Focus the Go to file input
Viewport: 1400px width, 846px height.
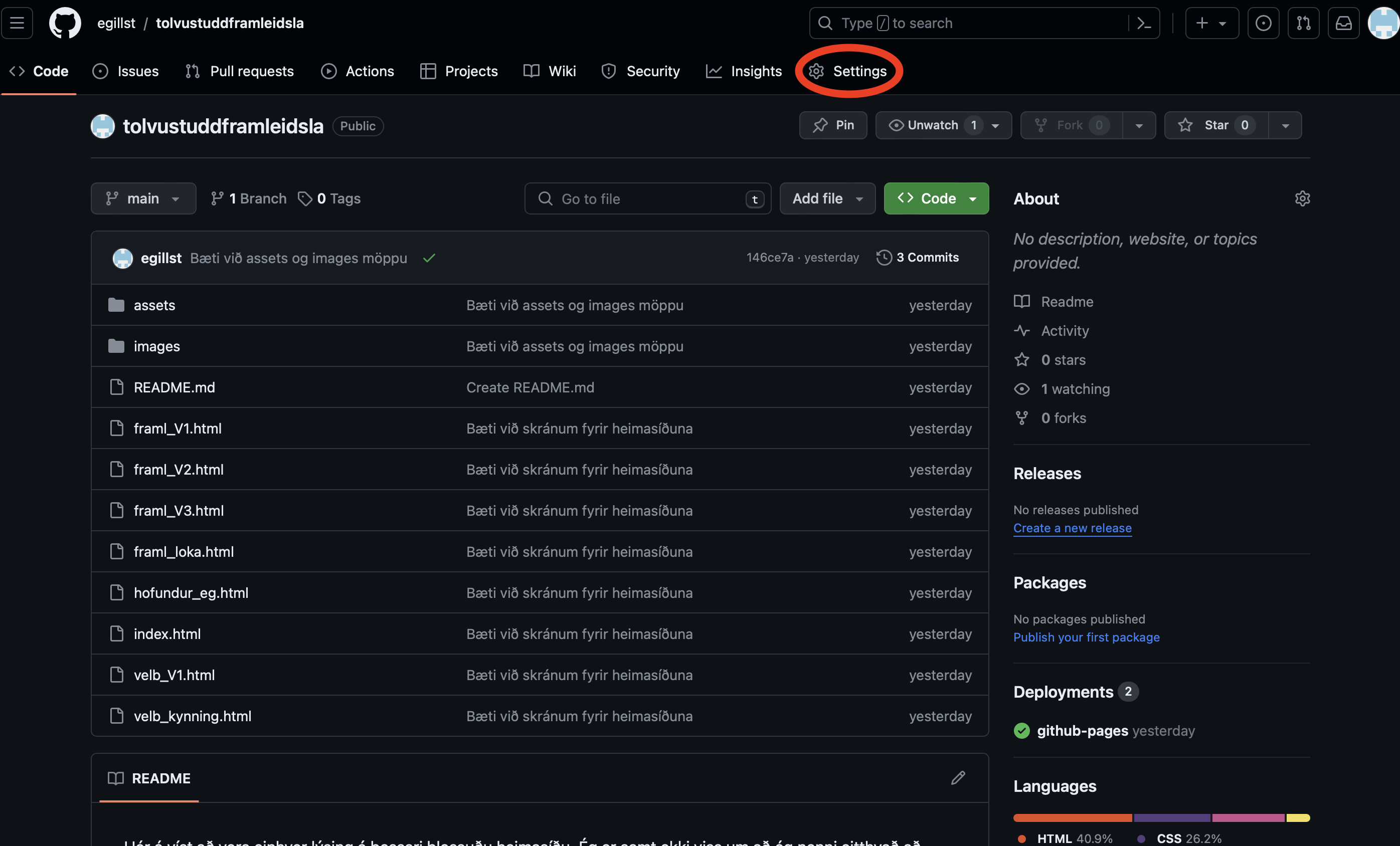pos(648,199)
